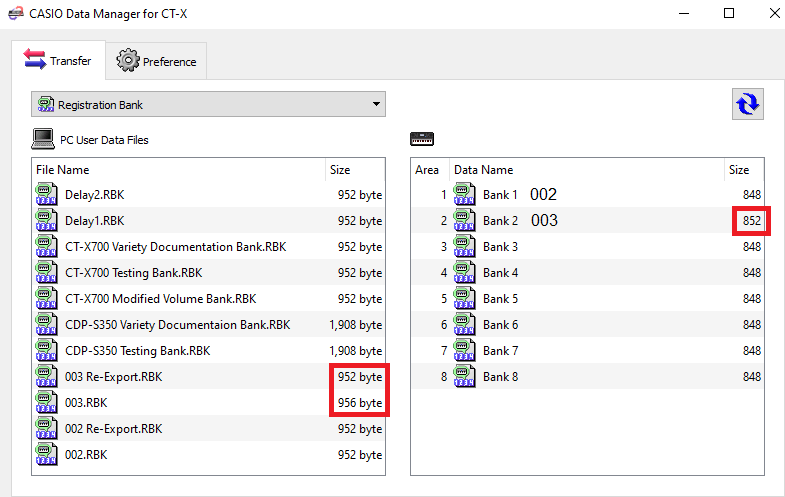Click the Preference gear icon
This screenshot has height=497, width=785.
[128, 60]
